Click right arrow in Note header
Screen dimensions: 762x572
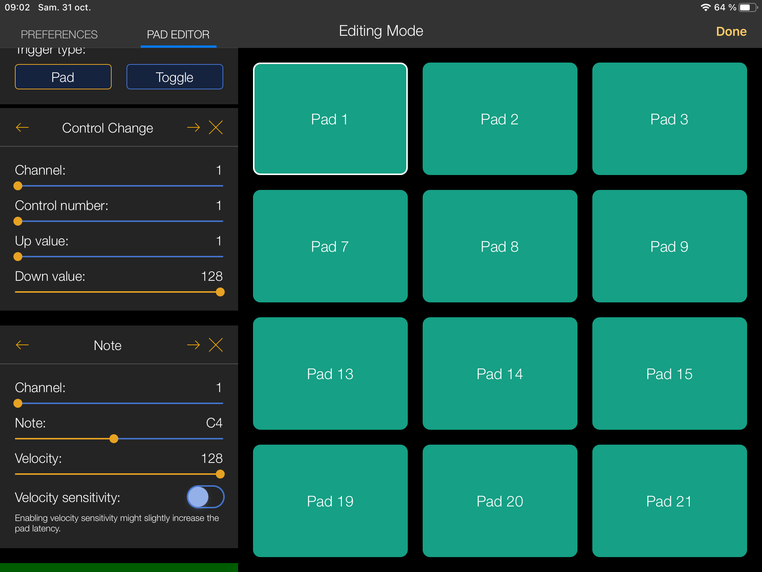point(194,345)
